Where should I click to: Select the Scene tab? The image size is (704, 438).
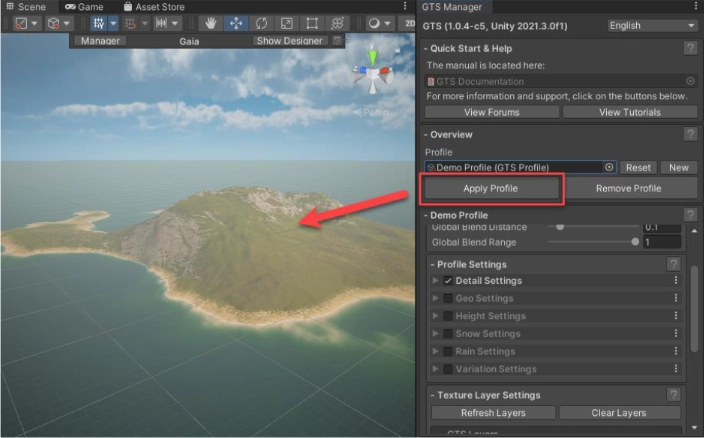(x=26, y=7)
